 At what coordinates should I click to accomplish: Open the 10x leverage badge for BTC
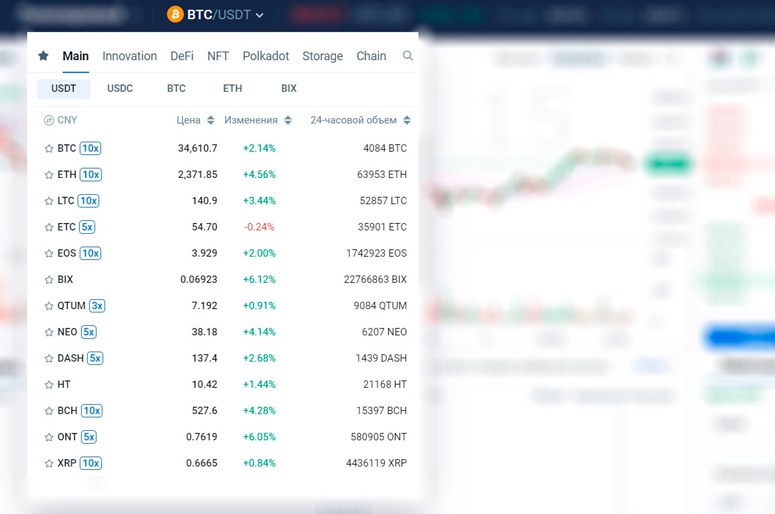pyautogui.click(x=90, y=148)
